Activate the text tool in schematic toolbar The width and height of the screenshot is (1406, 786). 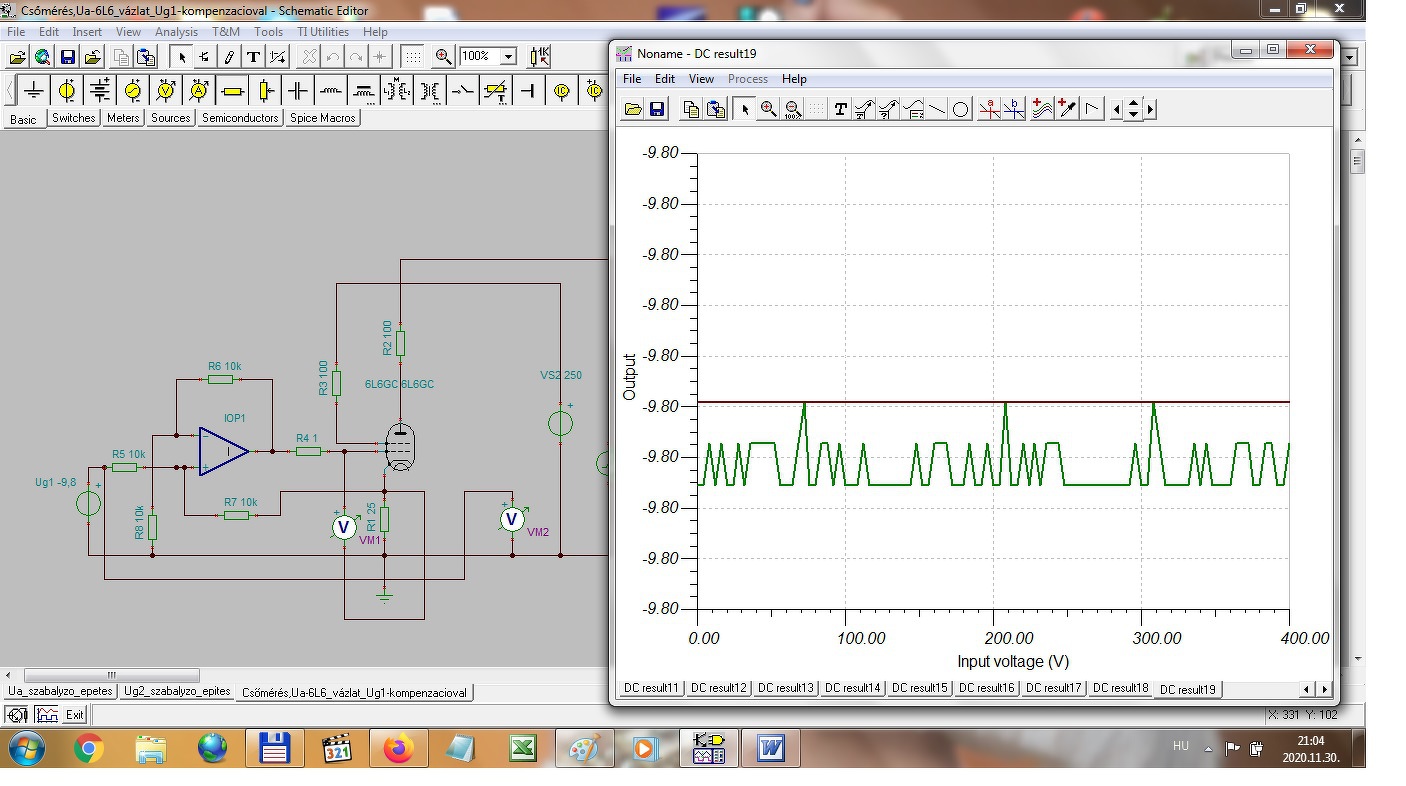[x=253, y=57]
